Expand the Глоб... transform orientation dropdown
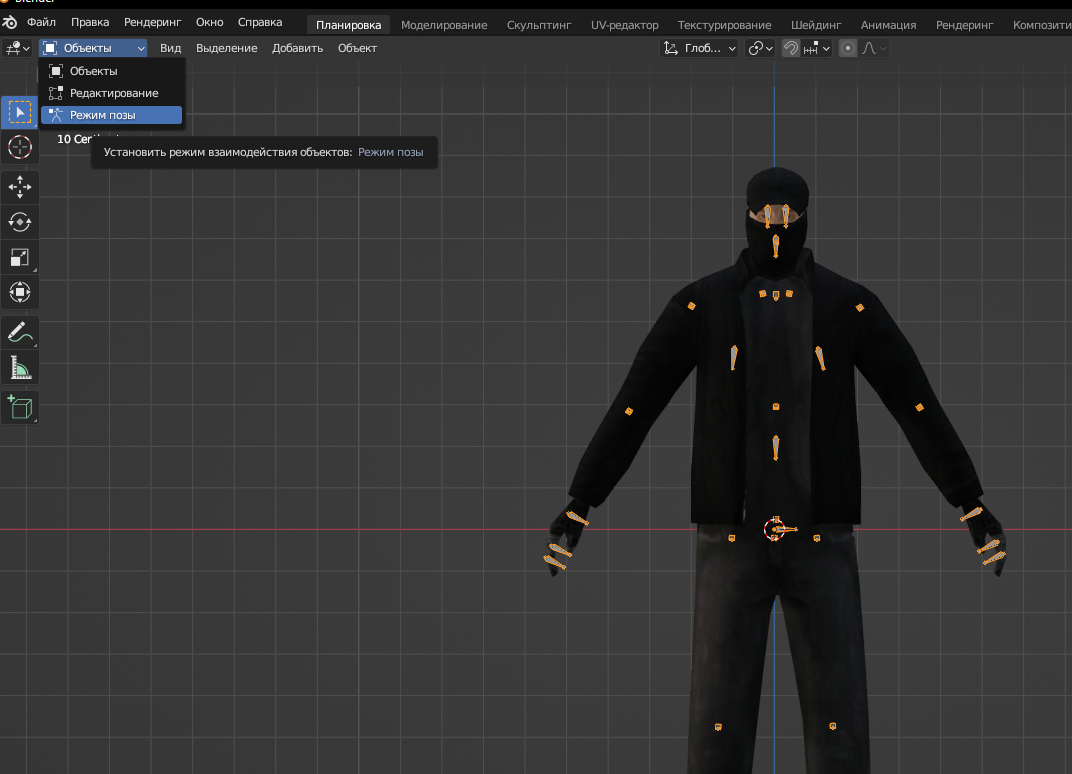The width and height of the screenshot is (1072, 774). pyautogui.click(x=700, y=48)
